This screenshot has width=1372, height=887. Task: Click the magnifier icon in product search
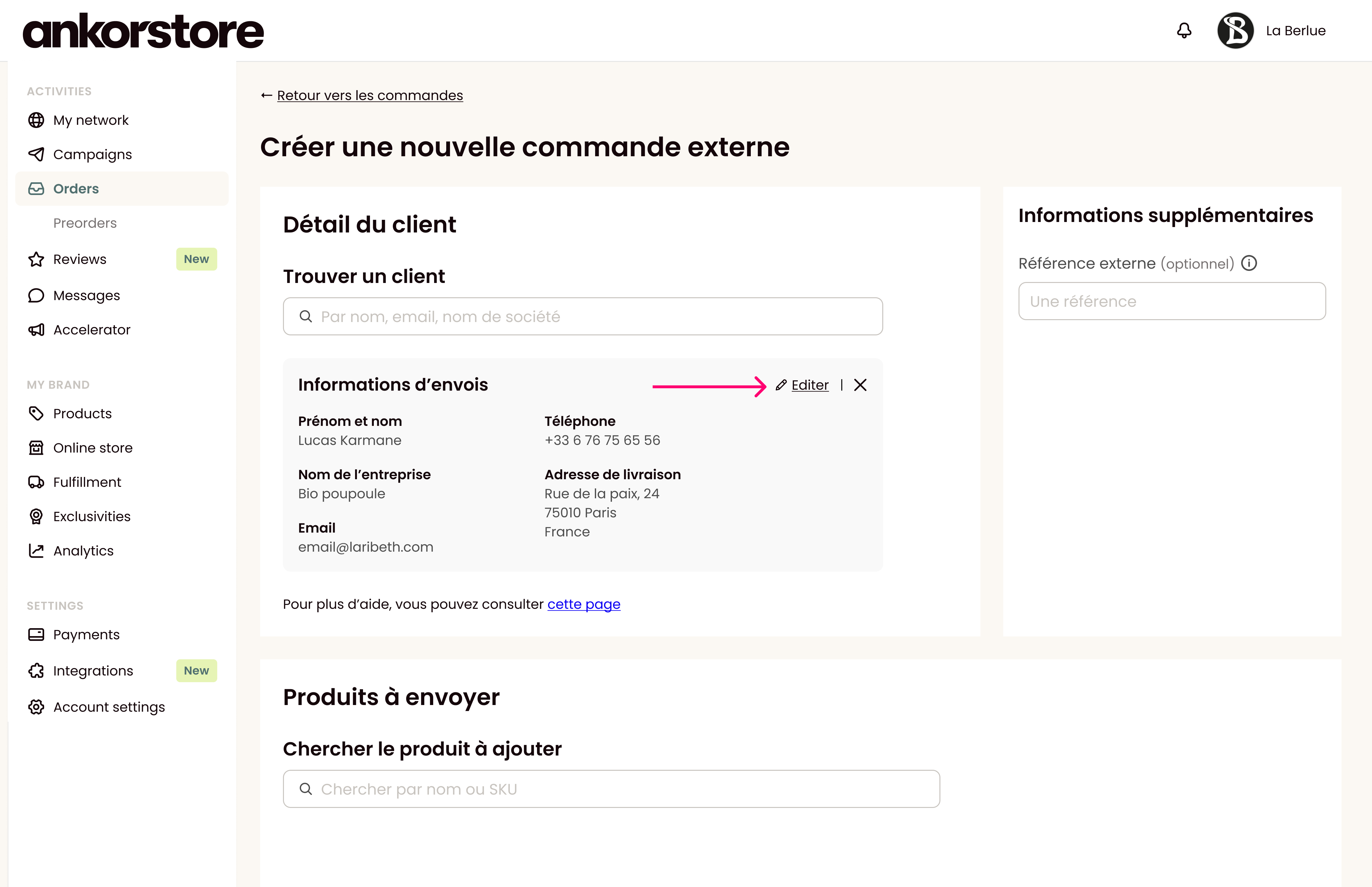[x=306, y=789]
